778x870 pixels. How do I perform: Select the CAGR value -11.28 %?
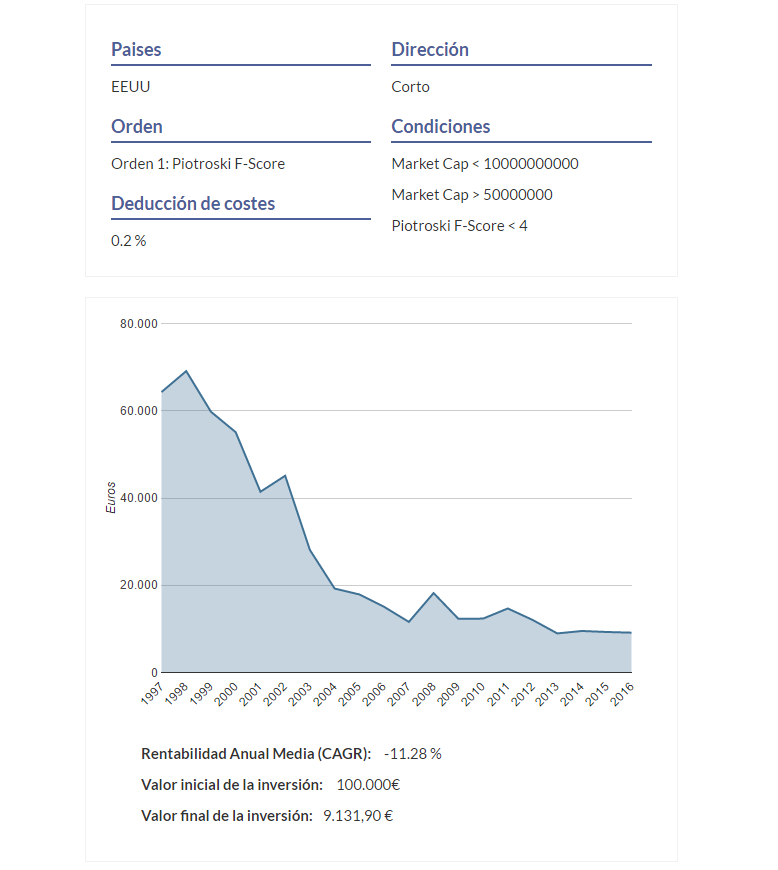pyautogui.click(x=413, y=754)
